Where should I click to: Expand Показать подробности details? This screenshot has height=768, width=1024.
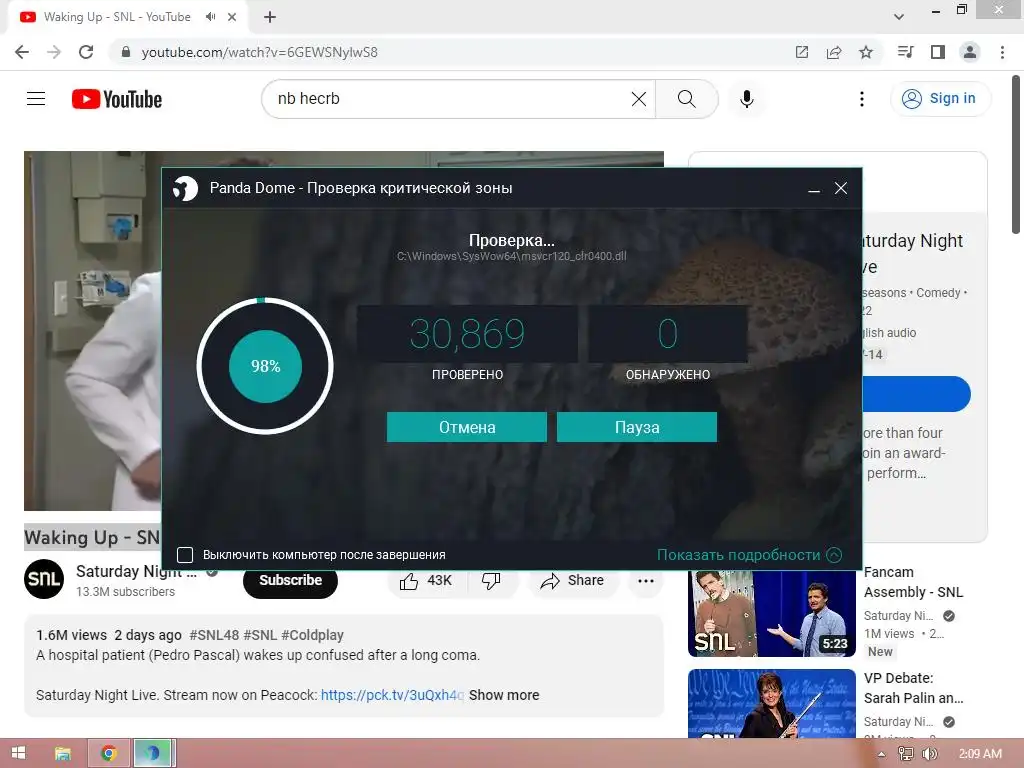(x=749, y=554)
